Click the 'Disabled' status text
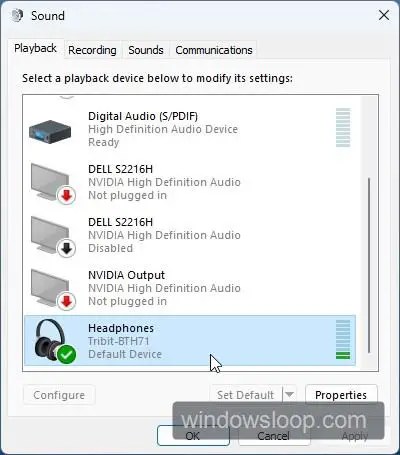The height and width of the screenshot is (455, 400). pyautogui.click(x=110, y=248)
